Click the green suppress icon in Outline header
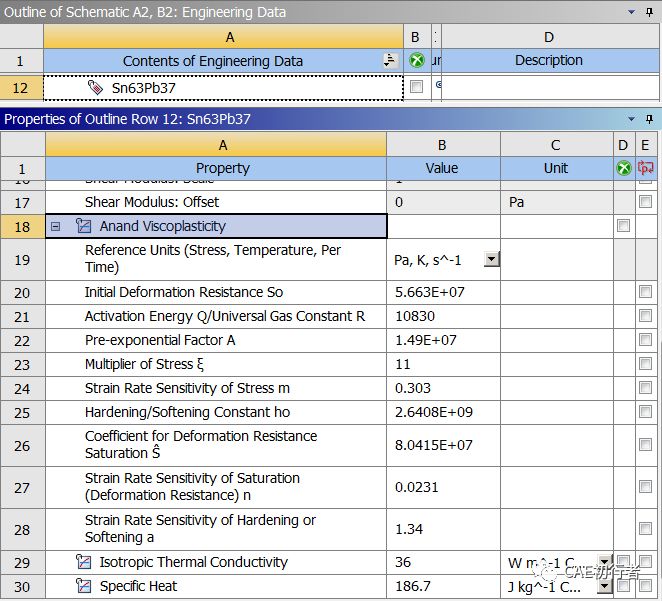 click(x=417, y=61)
